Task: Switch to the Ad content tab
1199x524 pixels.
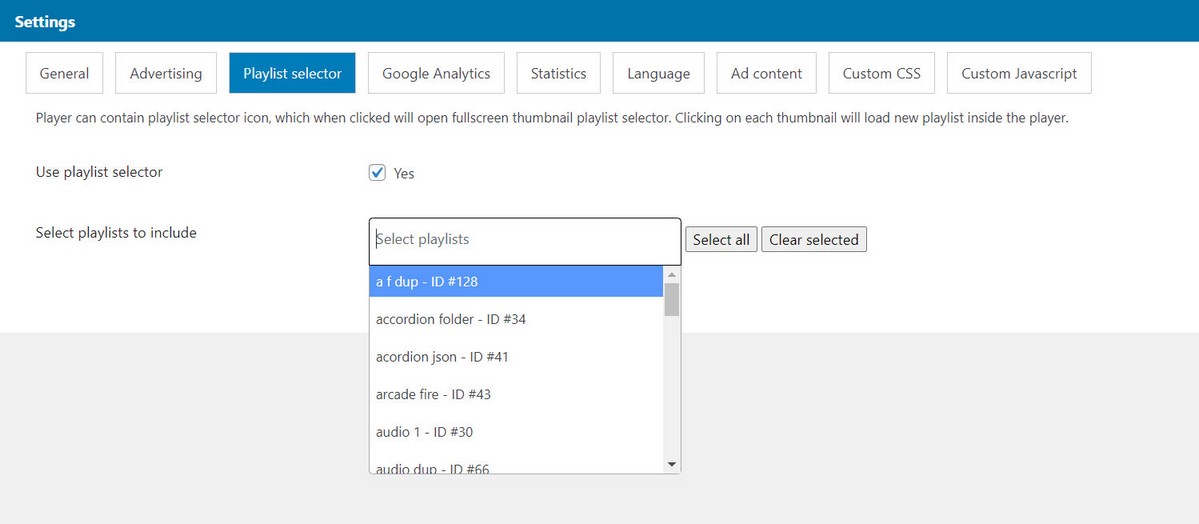Action: click(766, 73)
